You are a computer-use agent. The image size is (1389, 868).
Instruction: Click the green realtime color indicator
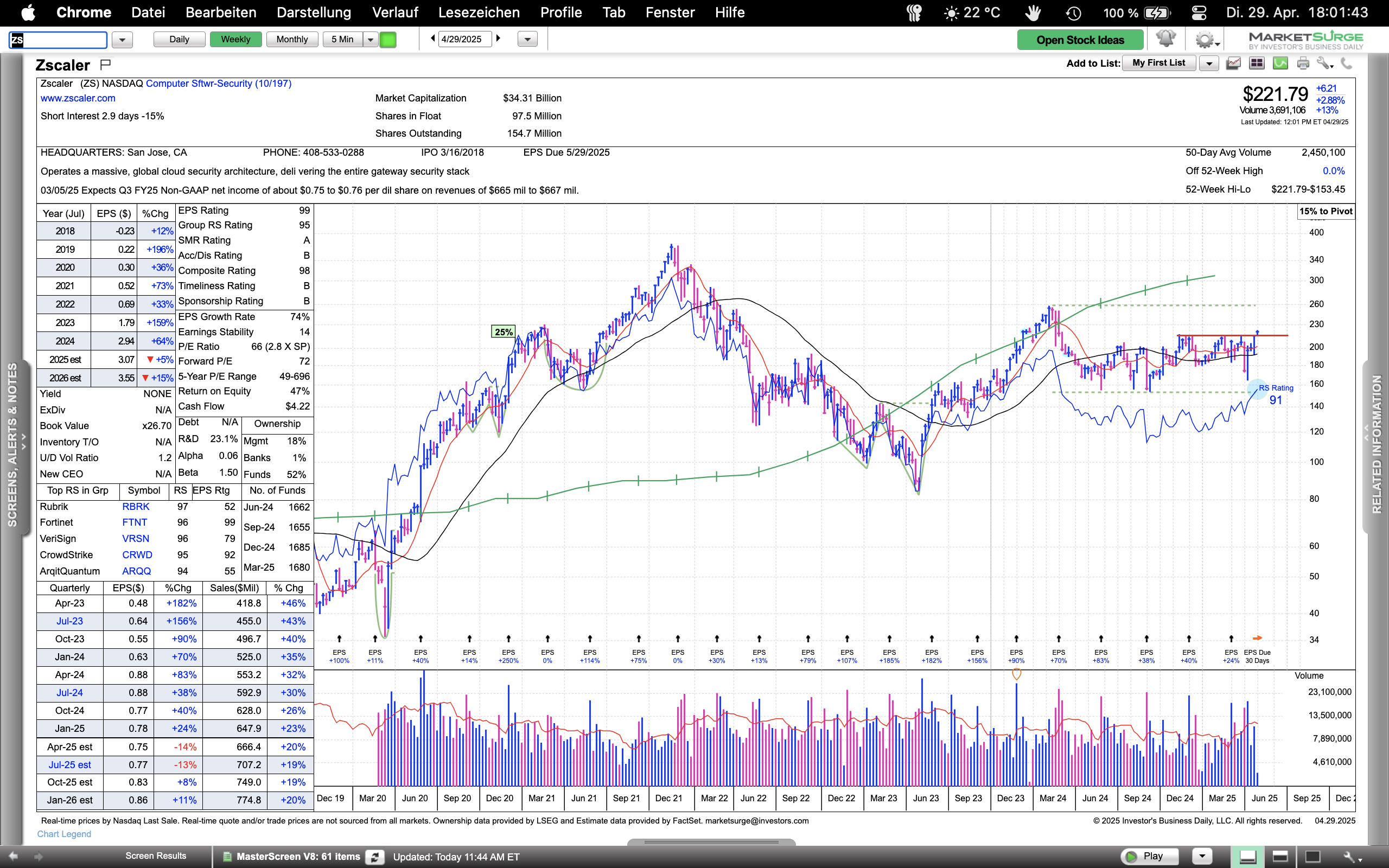(x=388, y=40)
